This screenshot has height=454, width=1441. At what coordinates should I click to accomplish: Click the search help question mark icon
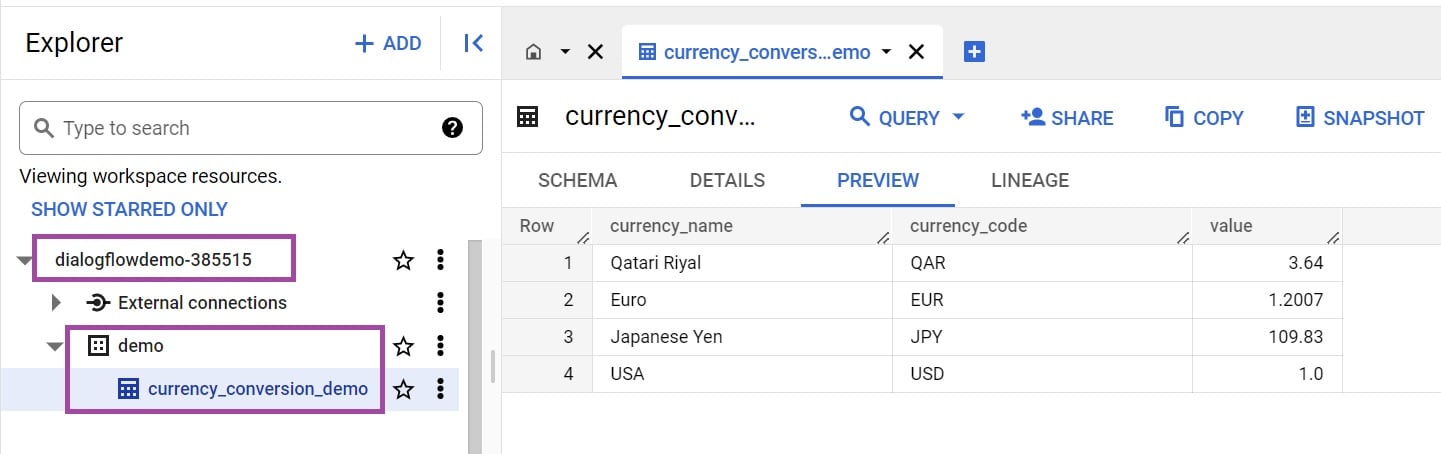tap(452, 128)
